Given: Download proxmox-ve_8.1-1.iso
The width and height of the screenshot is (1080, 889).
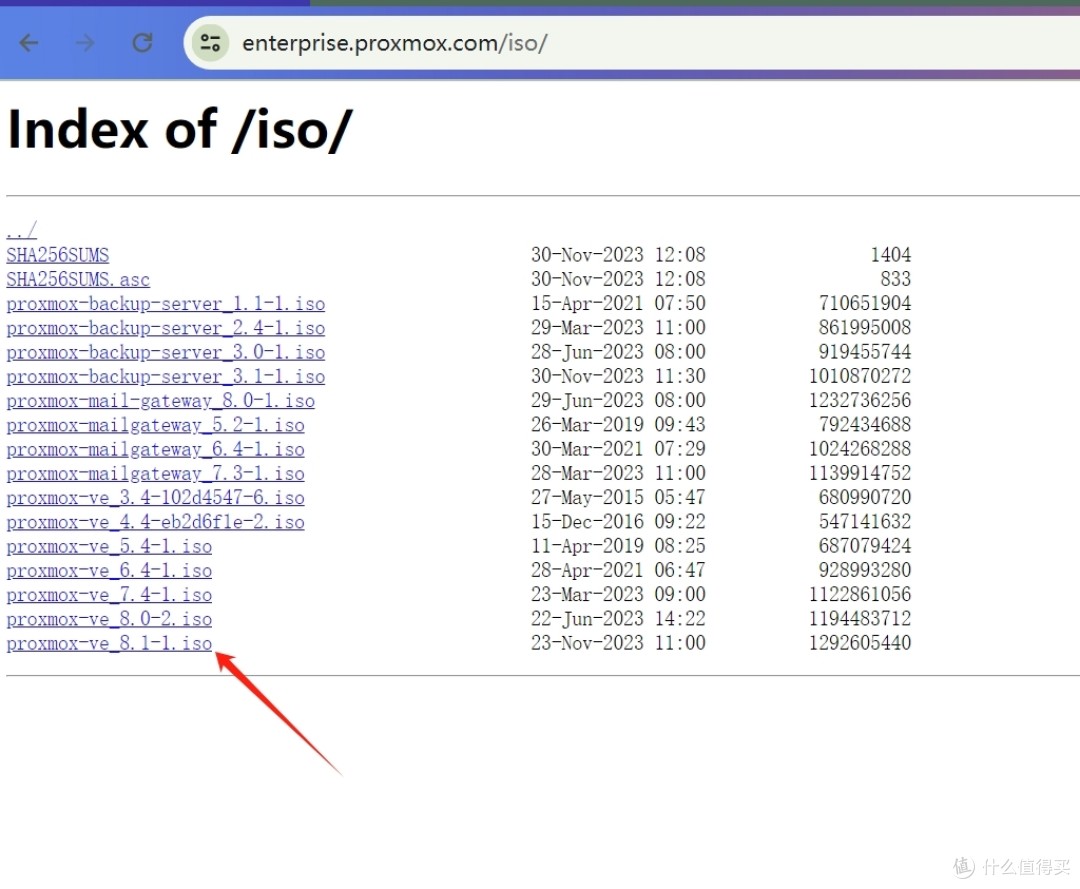Looking at the screenshot, I should (110, 643).
